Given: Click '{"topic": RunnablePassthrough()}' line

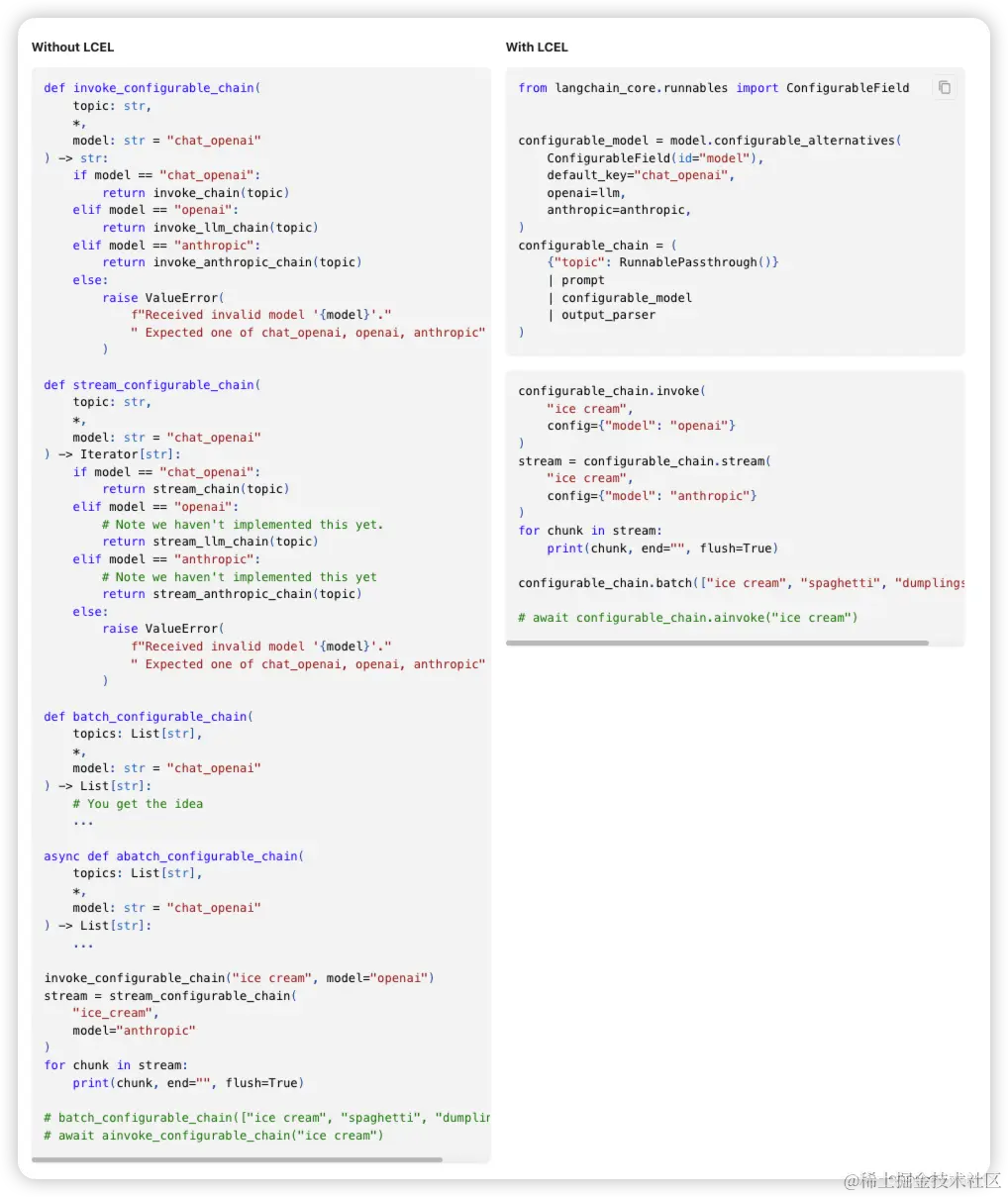Looking at the screenshot, I should [x=662, y=262].
